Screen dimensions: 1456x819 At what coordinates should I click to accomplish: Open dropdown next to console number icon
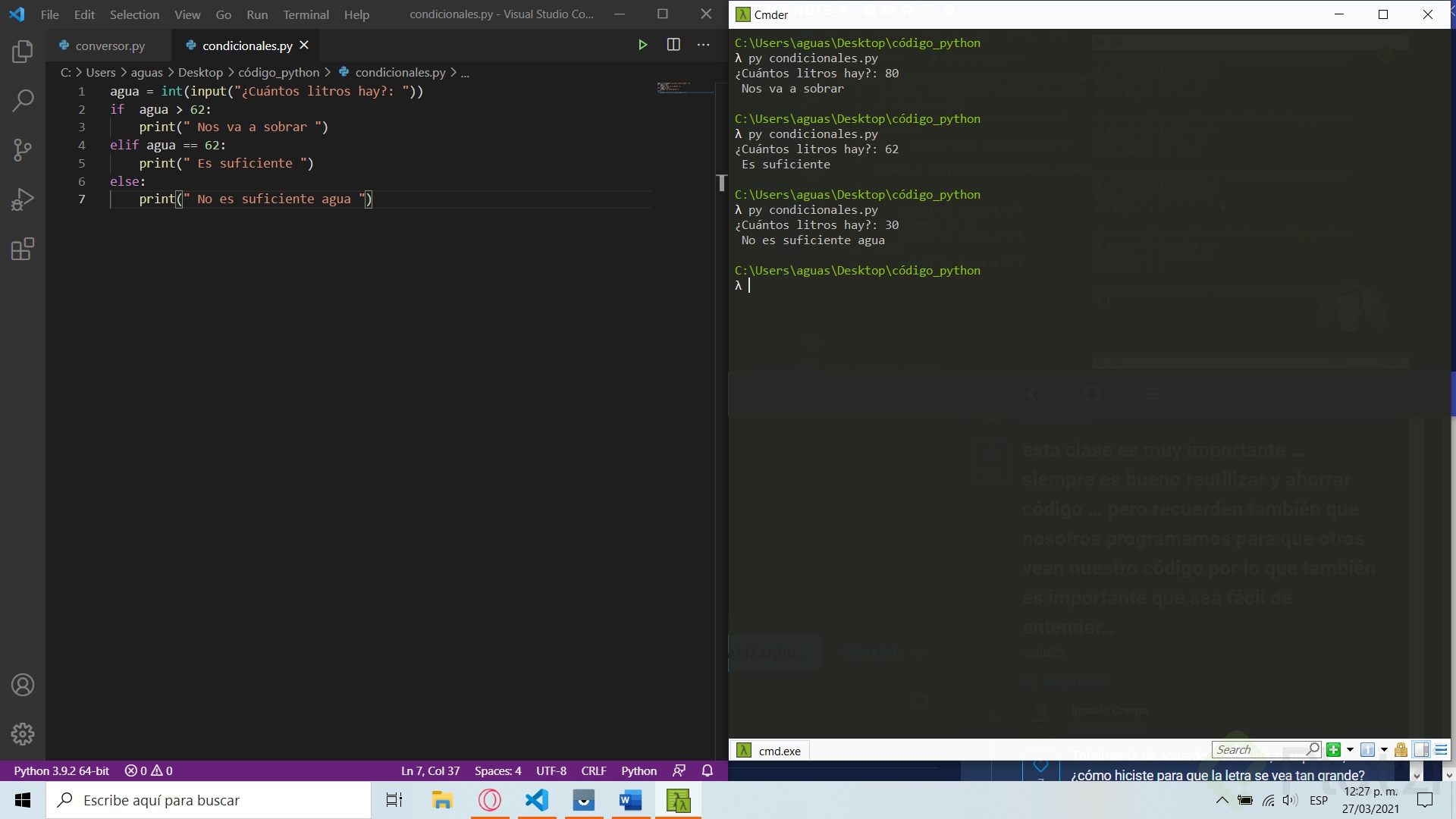[1384, 750]
